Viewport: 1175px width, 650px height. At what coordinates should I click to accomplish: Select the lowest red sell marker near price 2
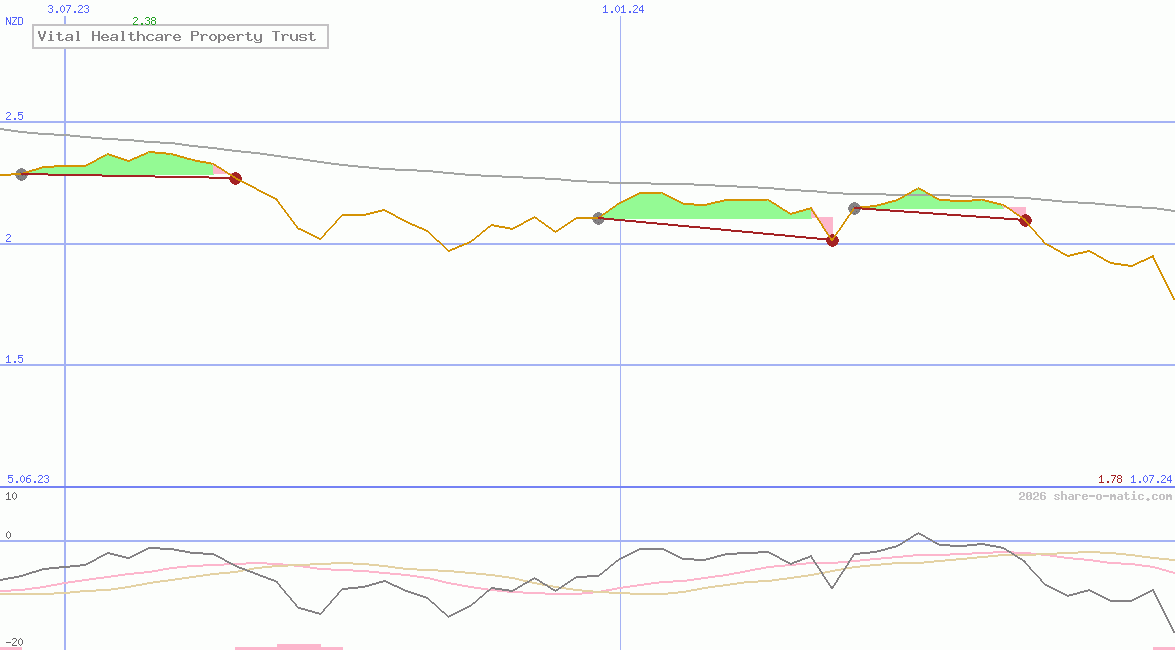click(x=832, y=241)
